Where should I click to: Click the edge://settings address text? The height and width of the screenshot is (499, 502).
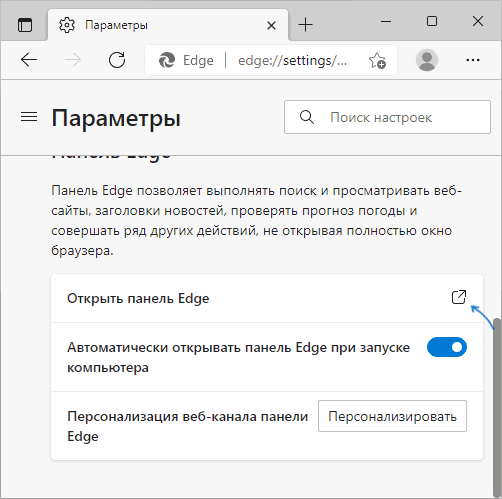[292, 61]
